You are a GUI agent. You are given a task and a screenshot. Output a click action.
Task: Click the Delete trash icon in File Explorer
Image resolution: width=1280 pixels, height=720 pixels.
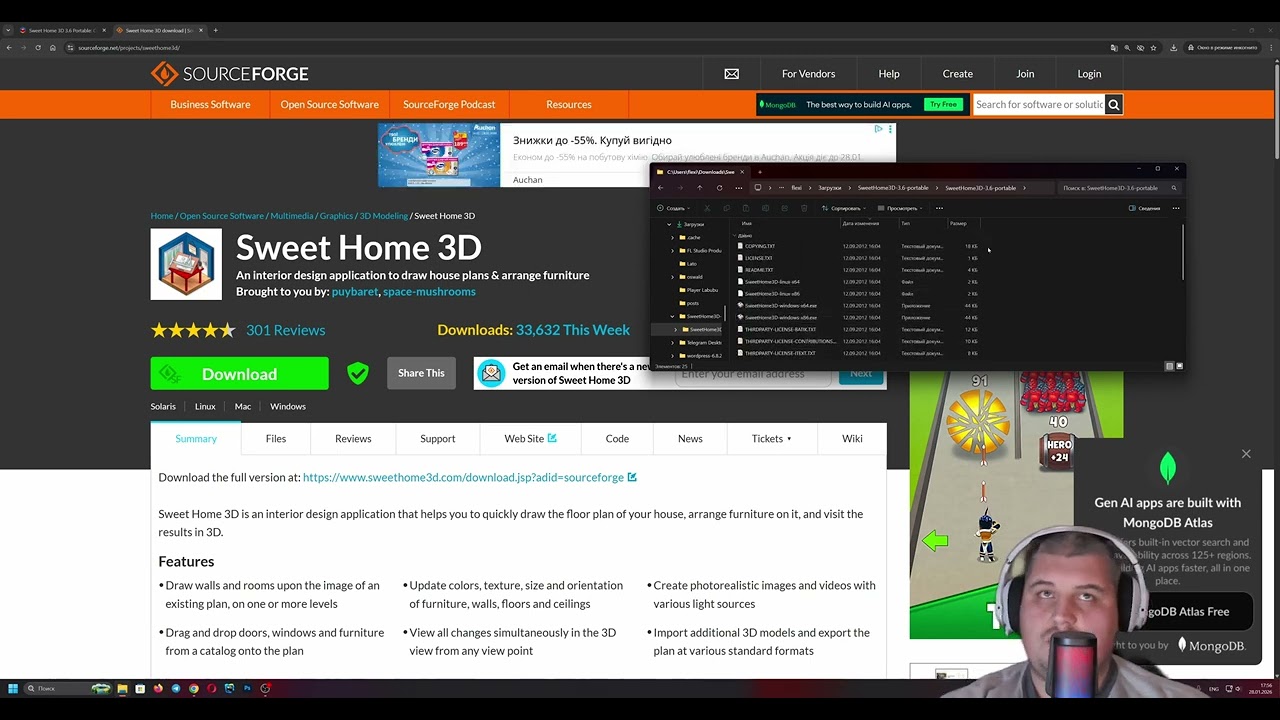(x=804, y=208)
